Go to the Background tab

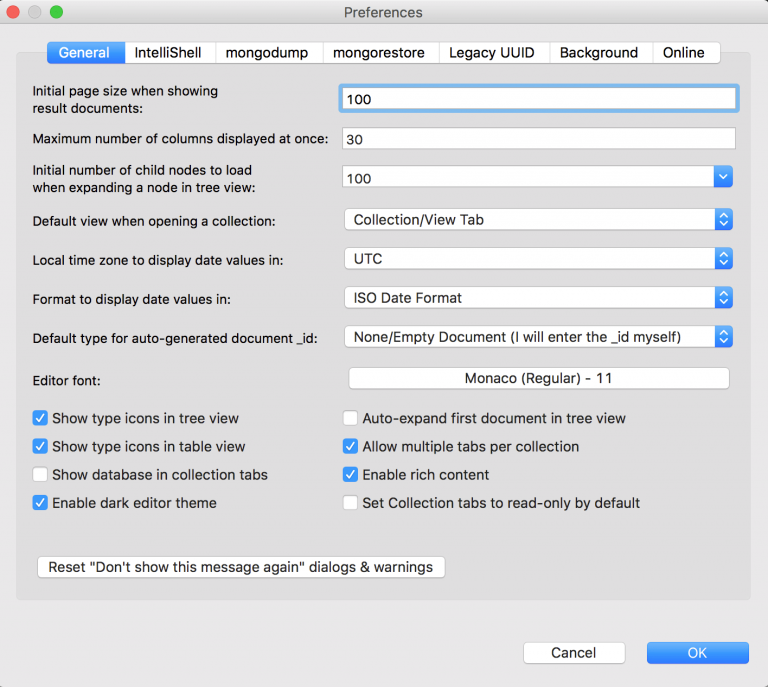pyautogui.click(x=599, y=52)
